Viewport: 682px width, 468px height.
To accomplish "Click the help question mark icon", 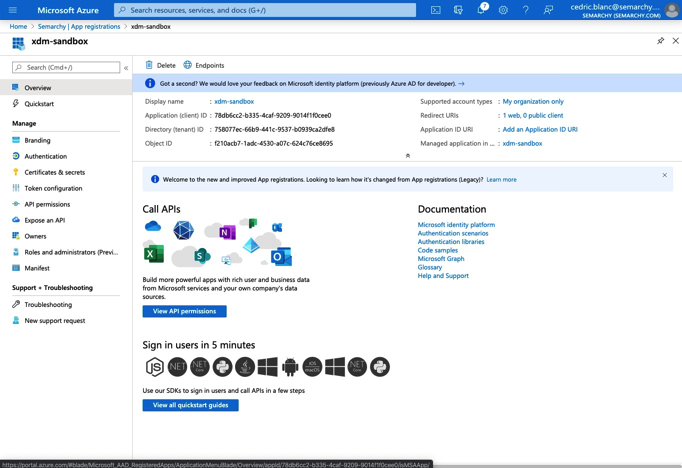I will tap(526, 10).
